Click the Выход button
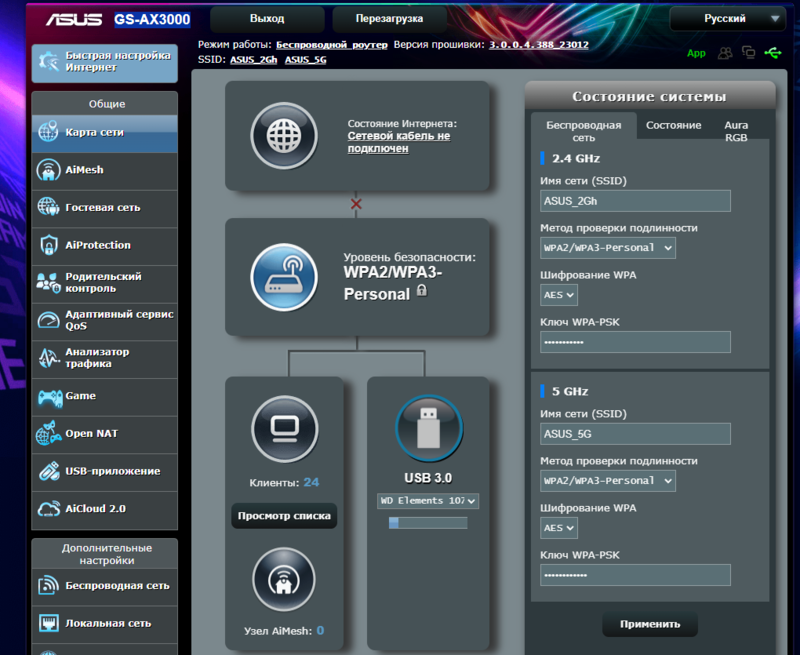 click(x=267, y=19)
